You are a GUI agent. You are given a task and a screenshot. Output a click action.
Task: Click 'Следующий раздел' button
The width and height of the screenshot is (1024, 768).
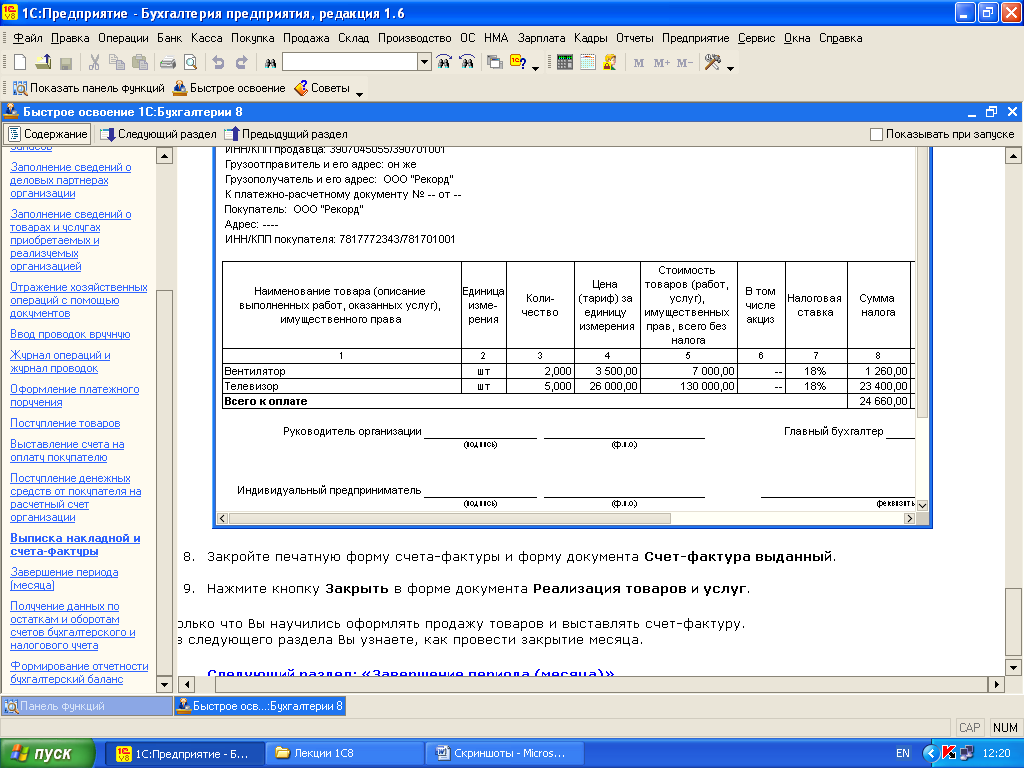158,134
